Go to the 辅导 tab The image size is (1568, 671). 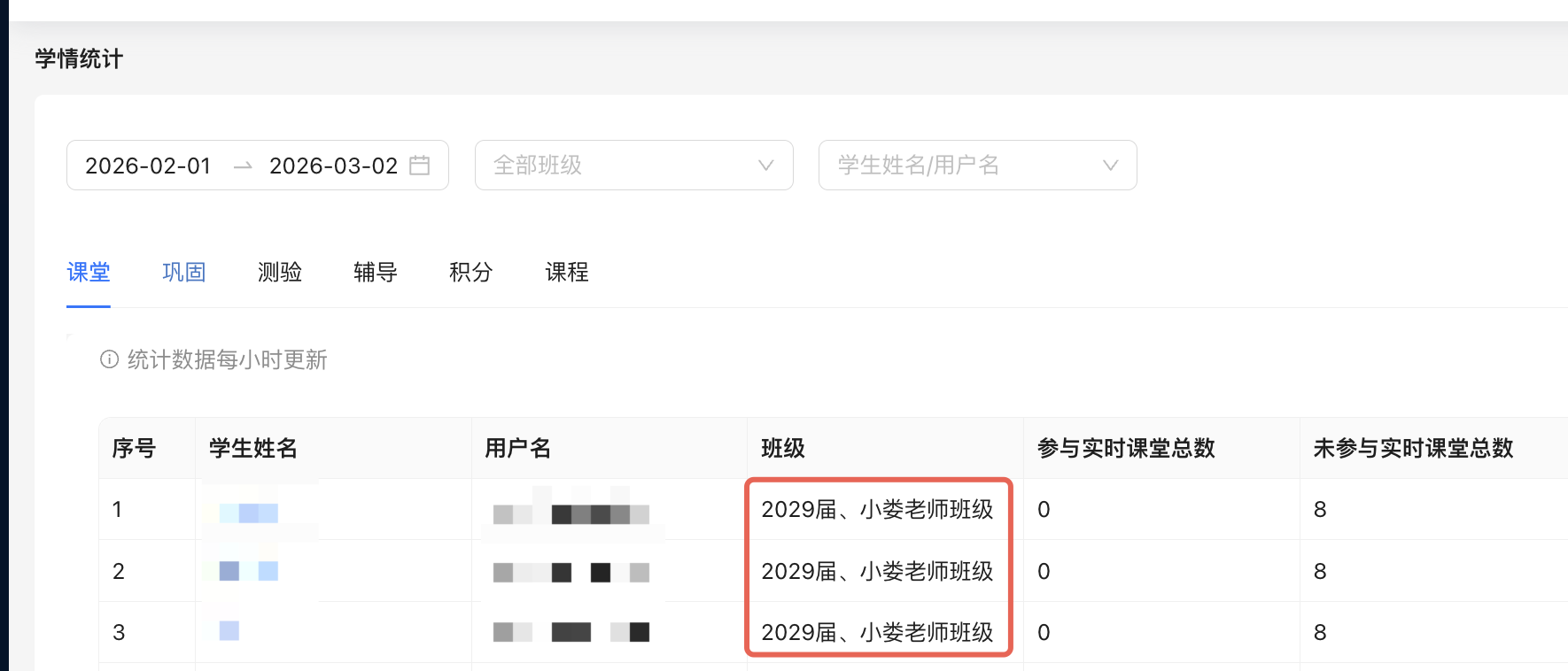click(376, 272)
